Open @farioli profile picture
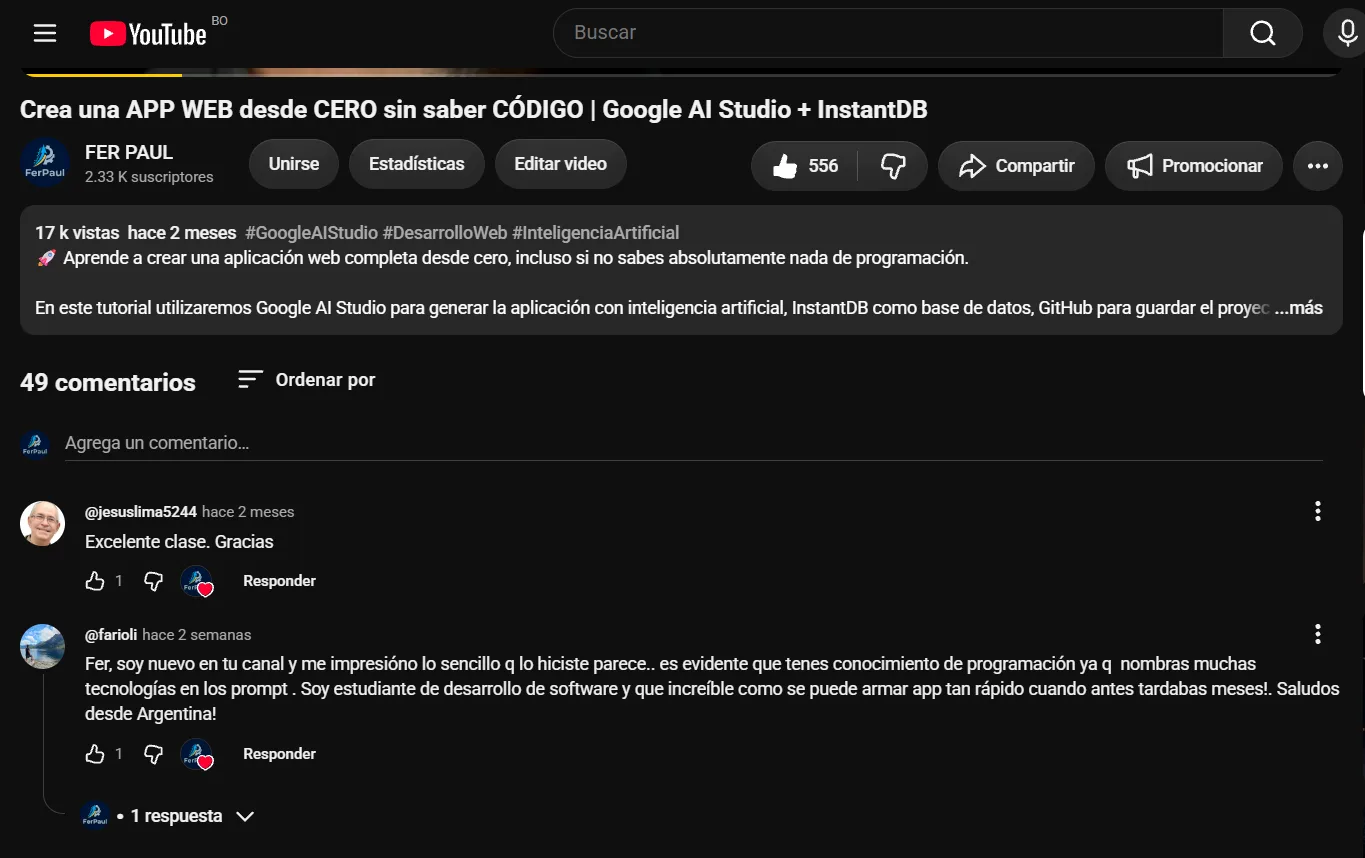The width and height of the screenshot is (1365, 858). coord(43,646)
